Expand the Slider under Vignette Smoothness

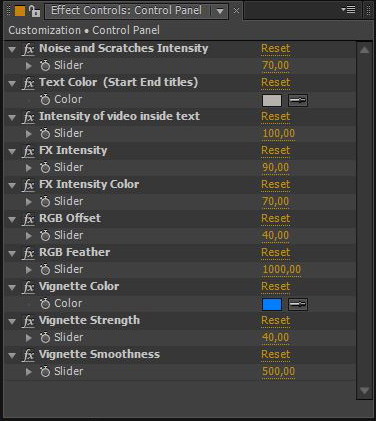(29, 372)
